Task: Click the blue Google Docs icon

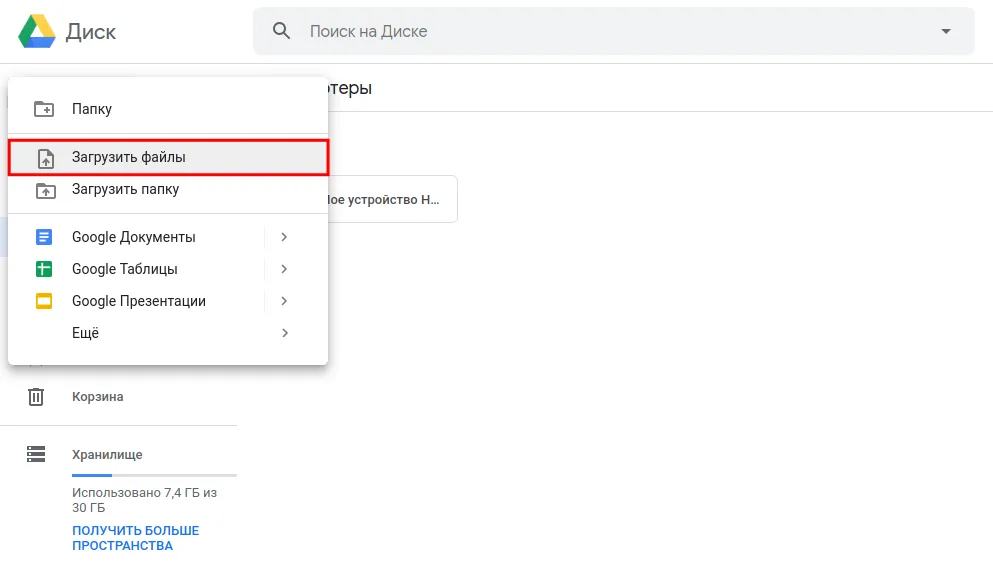Action: pos(44,237)
